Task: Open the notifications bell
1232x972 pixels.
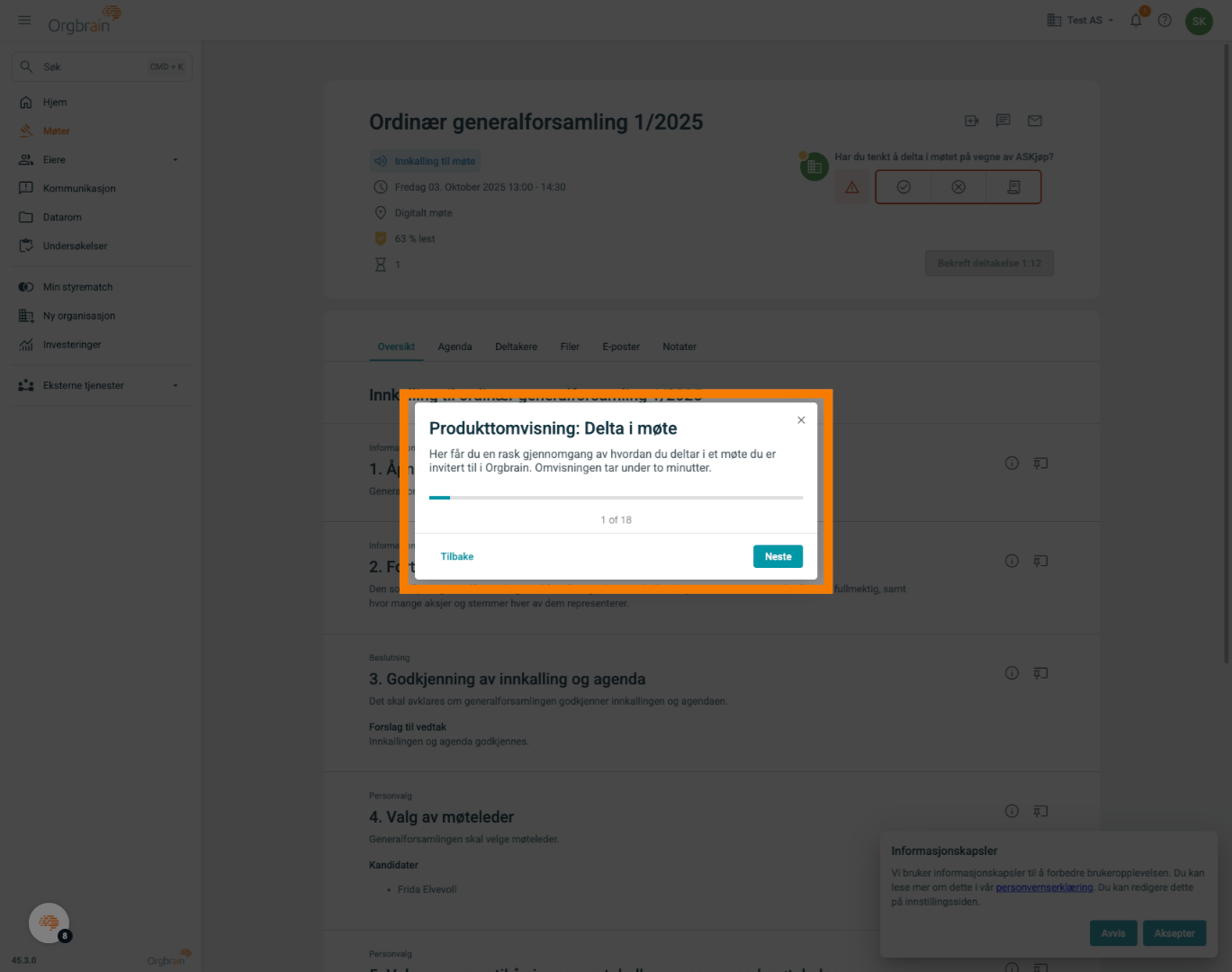Action: coord(1136,20)
